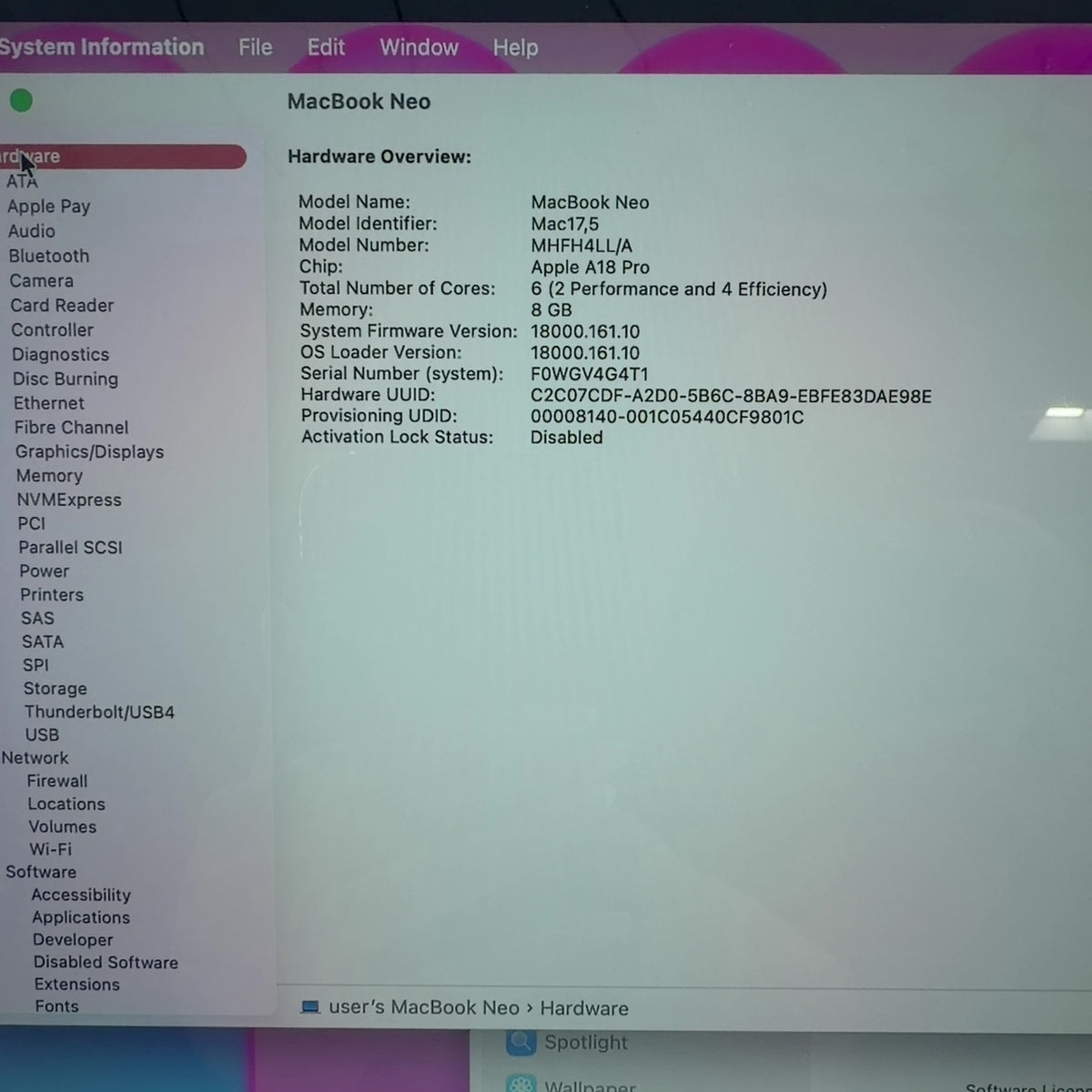Select Apple Pay in the sidebar
The height and width of the screenshot is (1092, 1092).
(x=49, y=207)
